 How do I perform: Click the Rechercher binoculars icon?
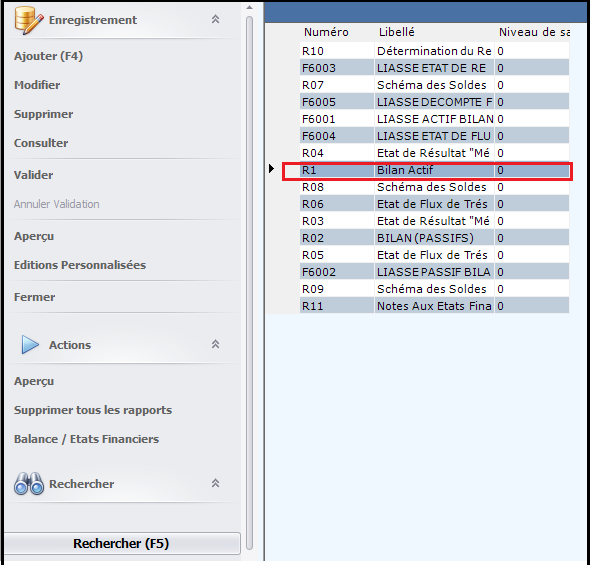[29, 484]
